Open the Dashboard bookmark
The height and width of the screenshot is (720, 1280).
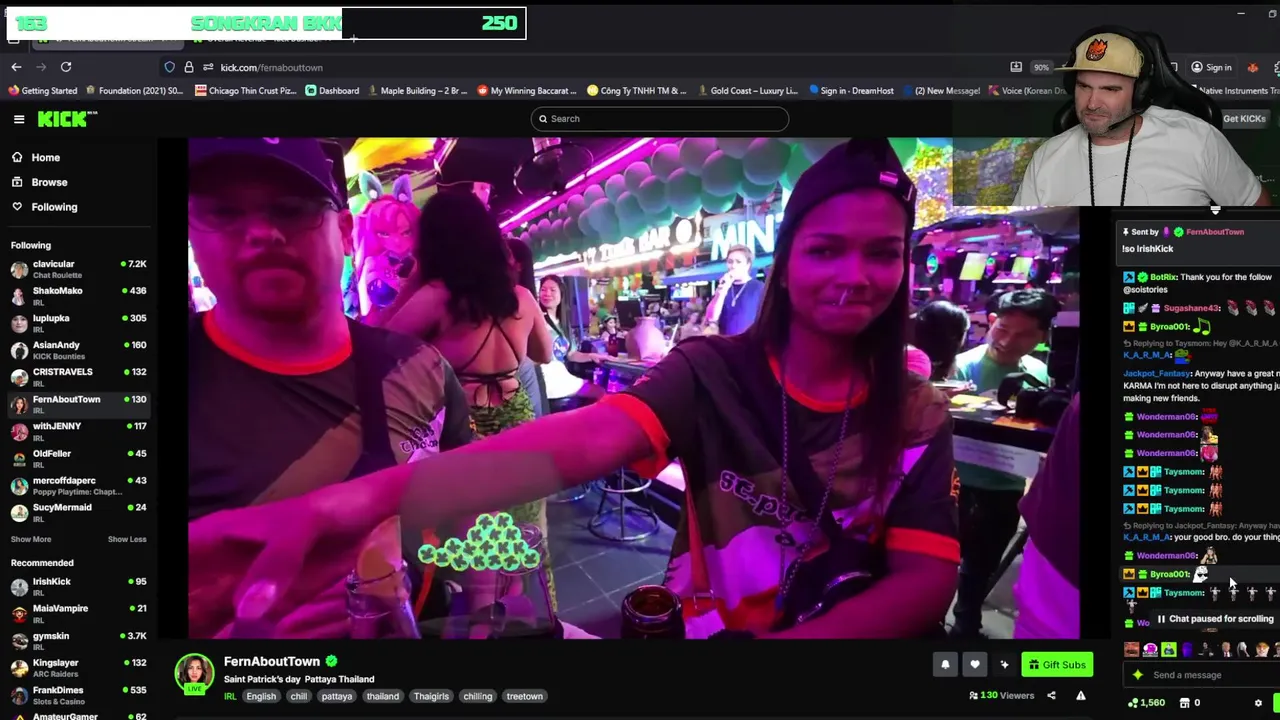point(332,91)
